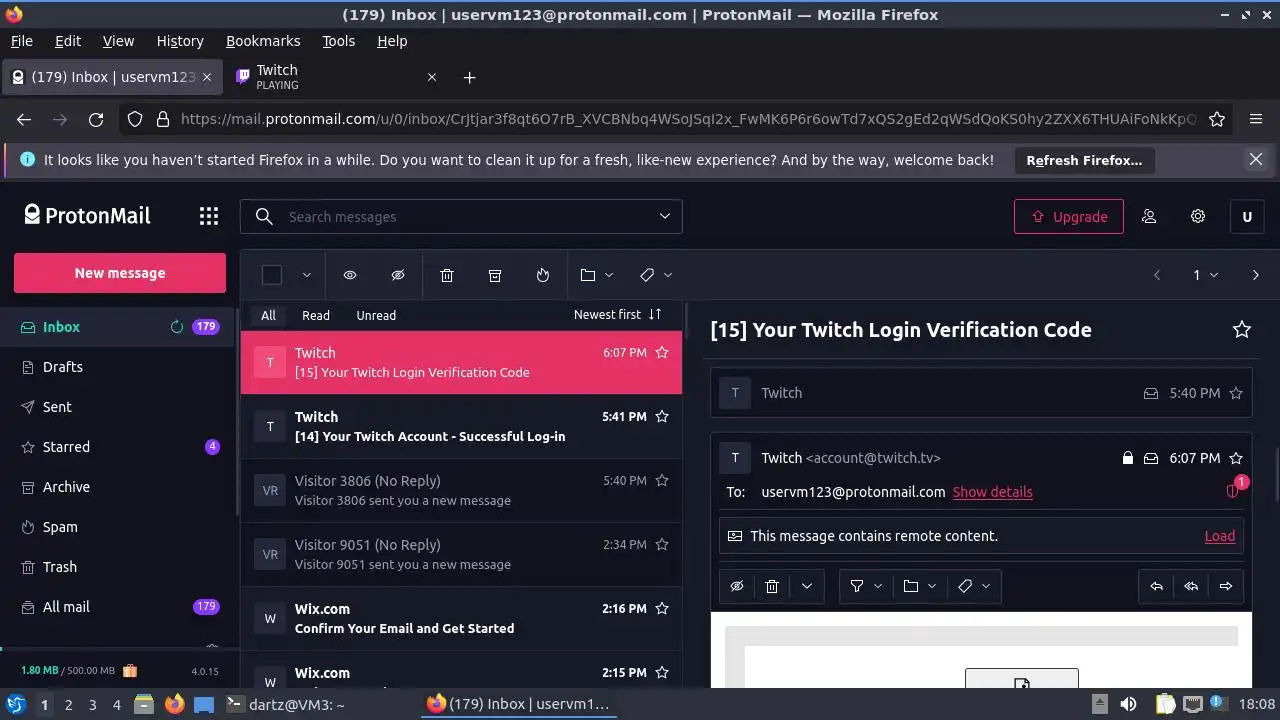Star the expanded 6:07 PM message
Viewport: 1280px width, 720px height.
pos(1236,458)
